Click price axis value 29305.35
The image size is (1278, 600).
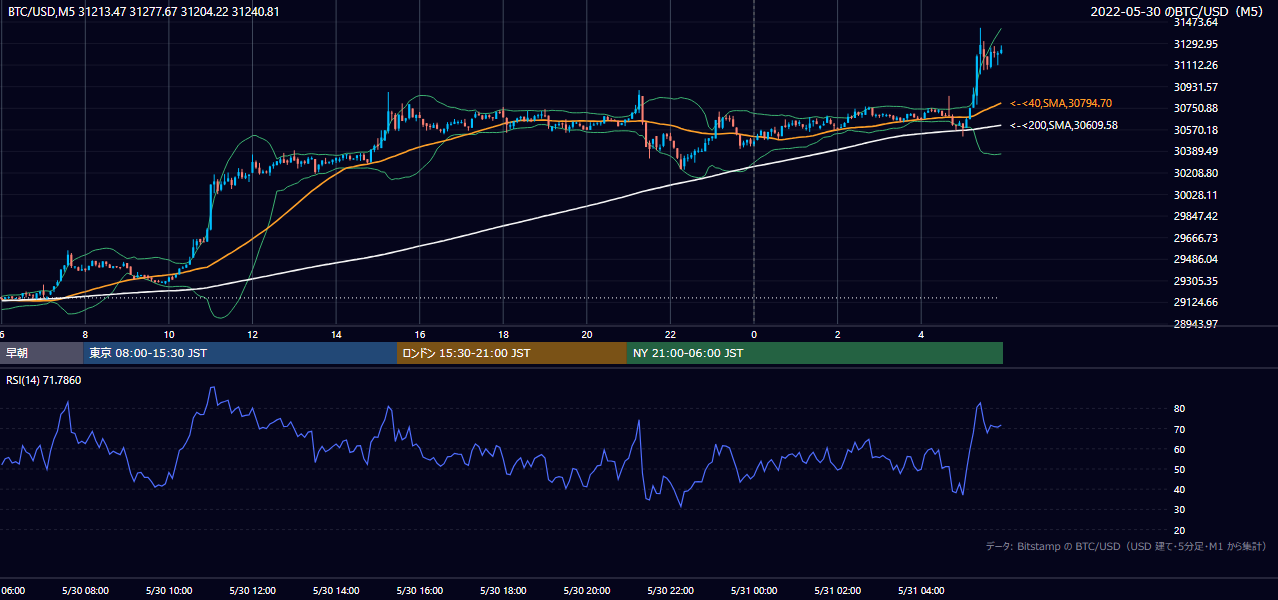(x=1195, y=281)
